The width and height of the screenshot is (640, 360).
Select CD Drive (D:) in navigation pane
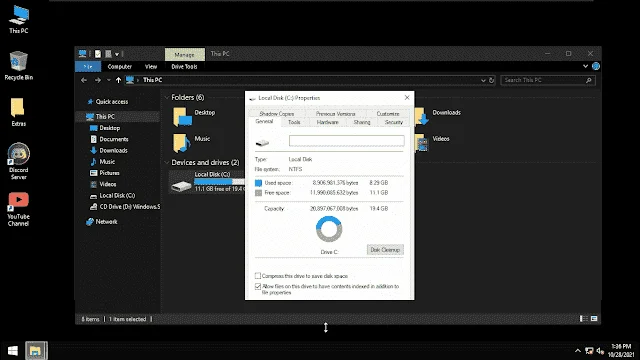coord(125,207)
